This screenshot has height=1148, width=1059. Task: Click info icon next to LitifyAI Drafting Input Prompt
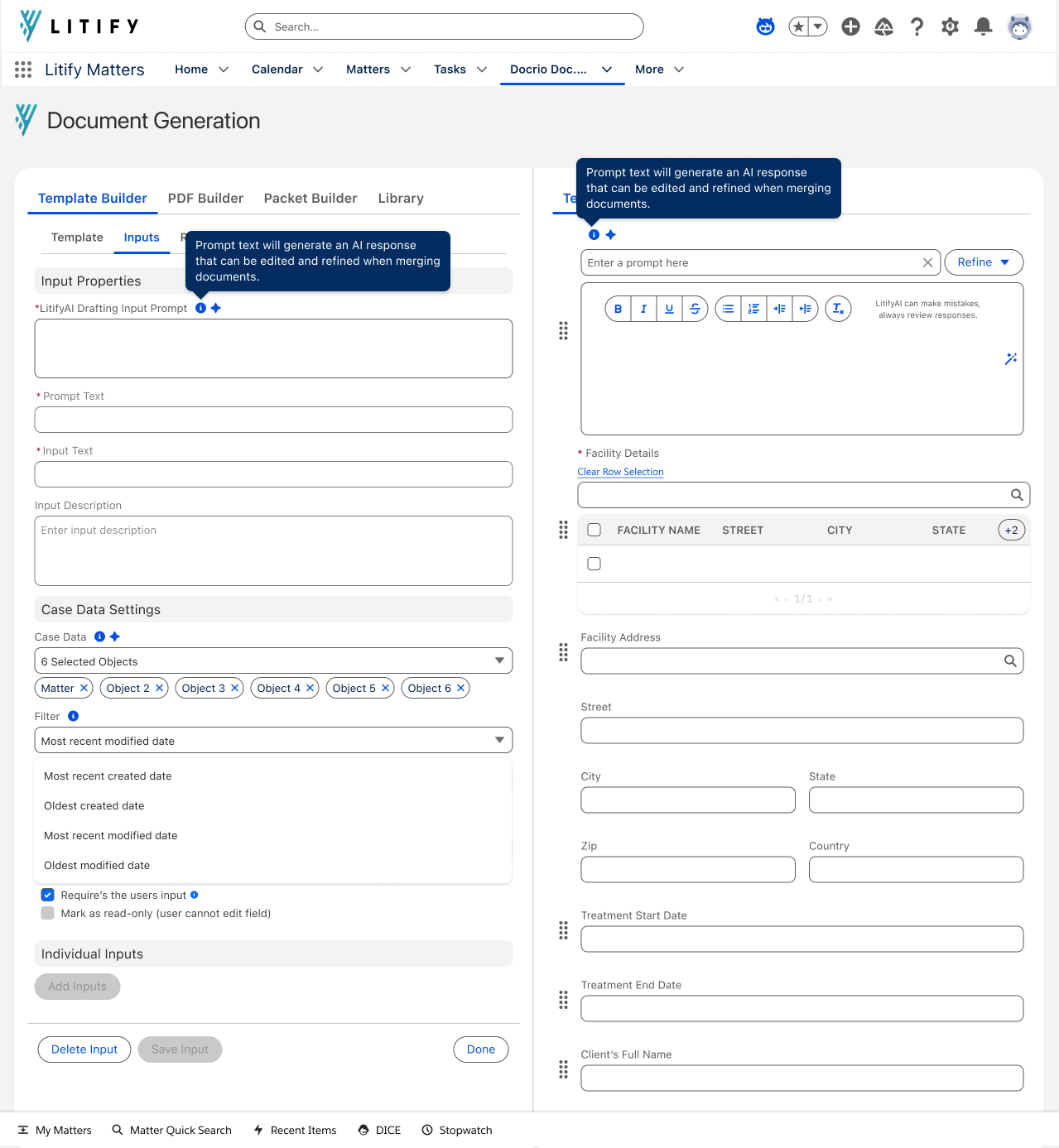click(x=200, y=308)
